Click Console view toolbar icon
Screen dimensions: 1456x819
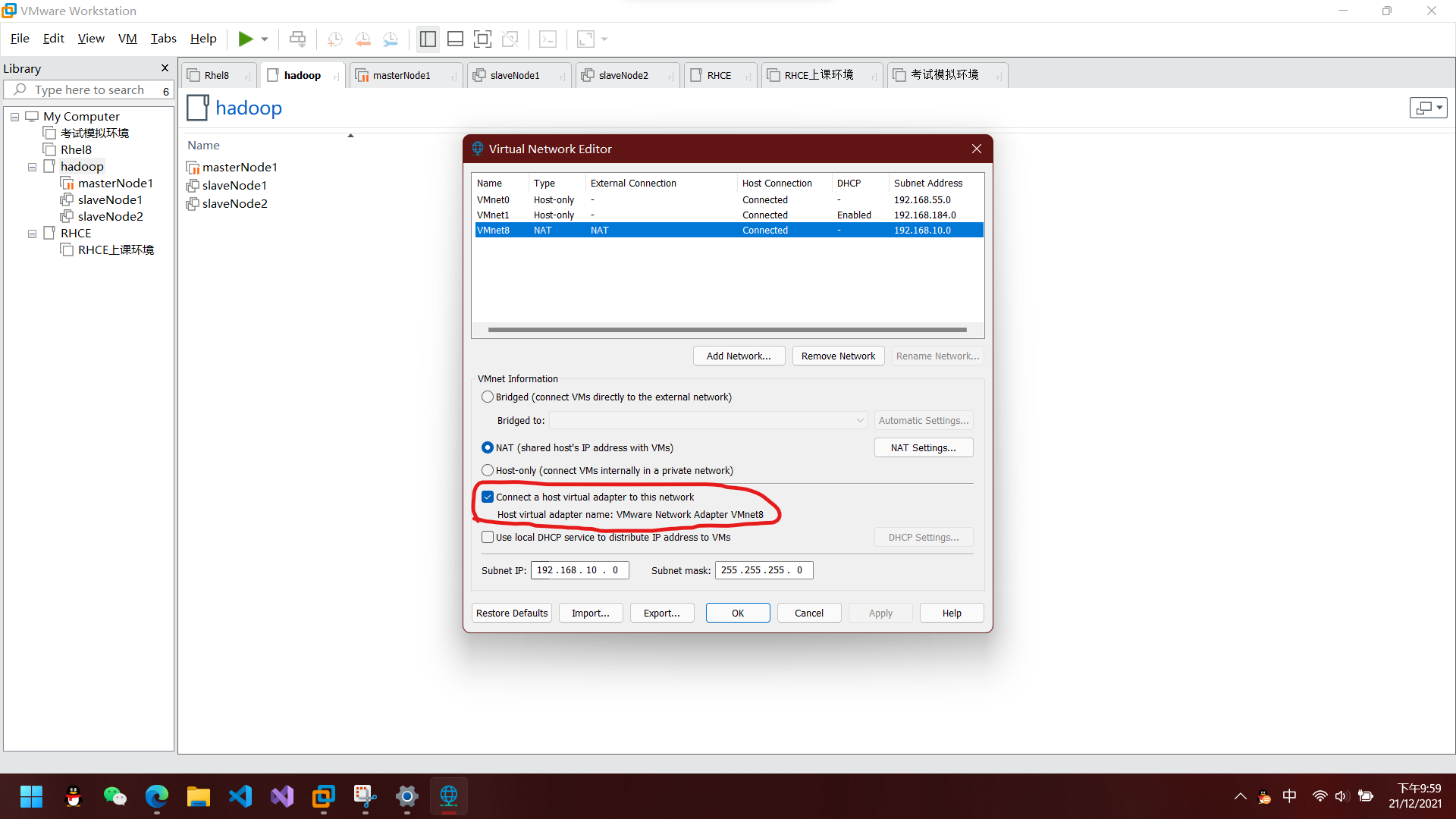coord(548,39)
